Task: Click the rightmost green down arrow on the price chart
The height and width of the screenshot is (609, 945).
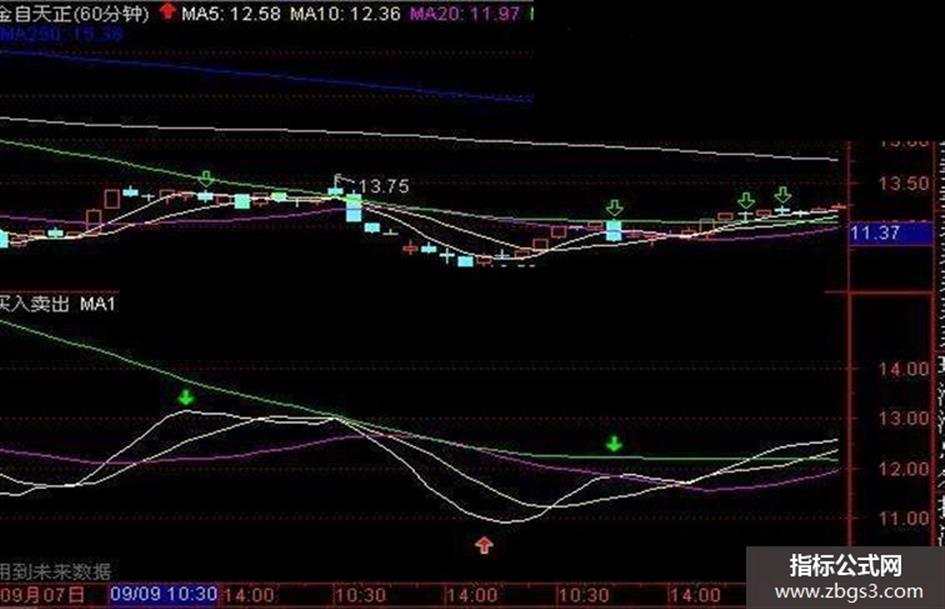Action: tap(782, 194)
